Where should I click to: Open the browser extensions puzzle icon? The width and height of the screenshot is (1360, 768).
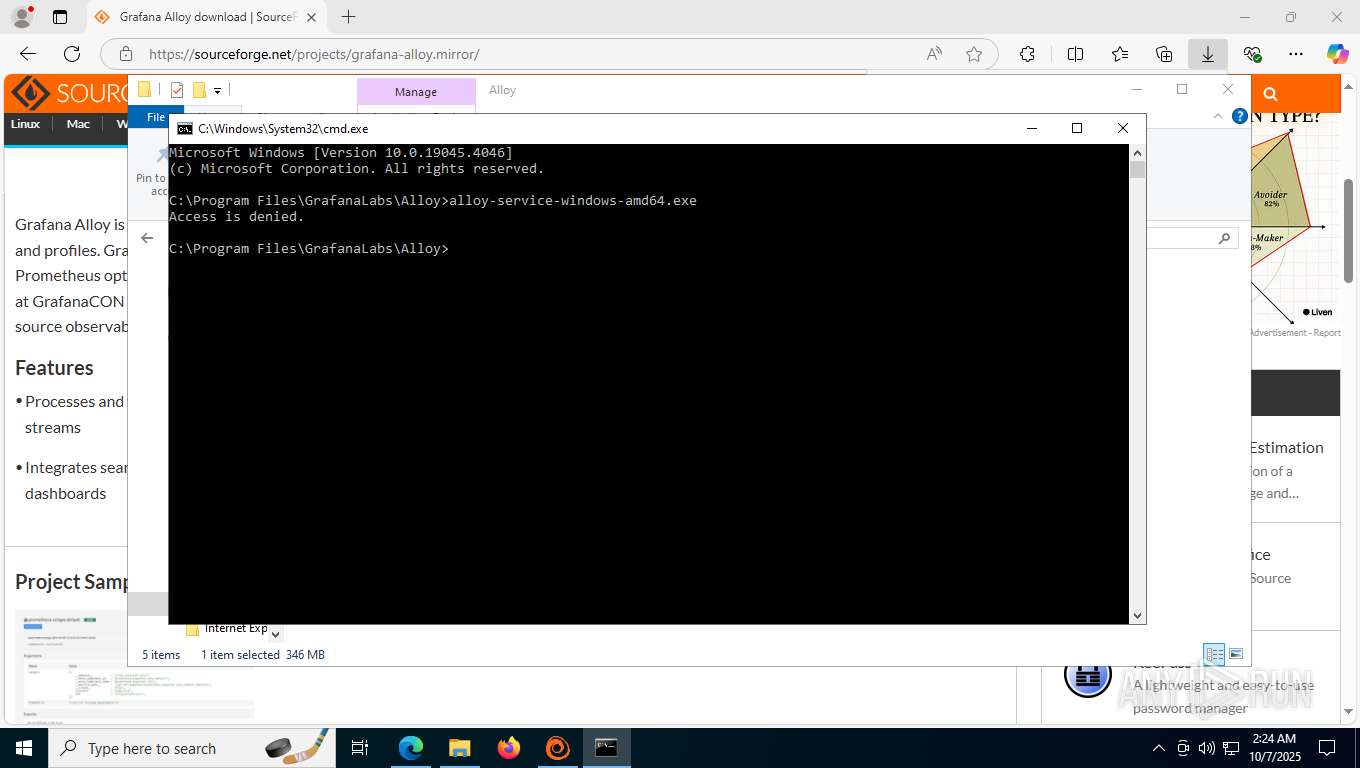click(1027, 54)
